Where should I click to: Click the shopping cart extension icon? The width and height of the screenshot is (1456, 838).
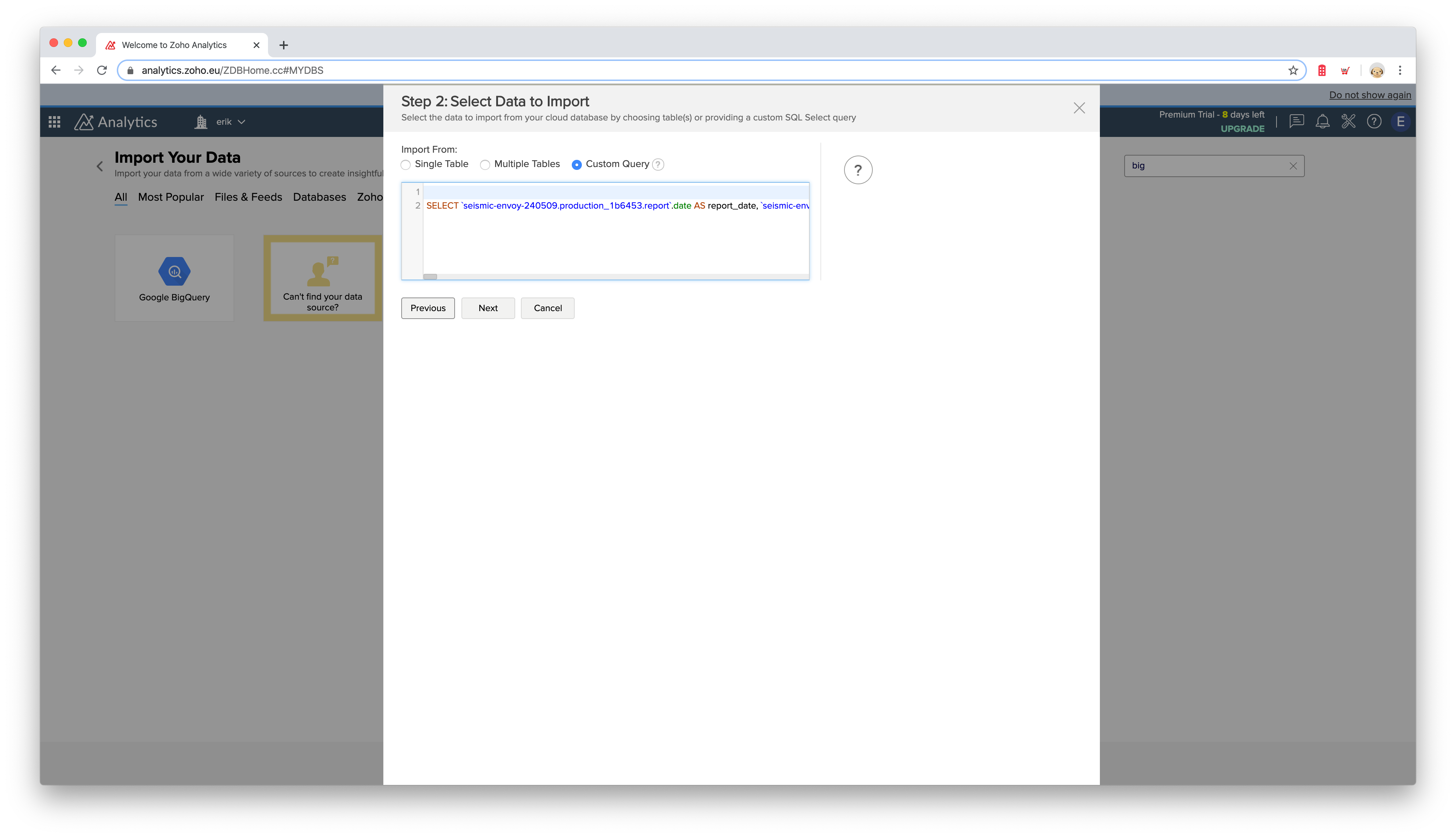[1345, 70]
